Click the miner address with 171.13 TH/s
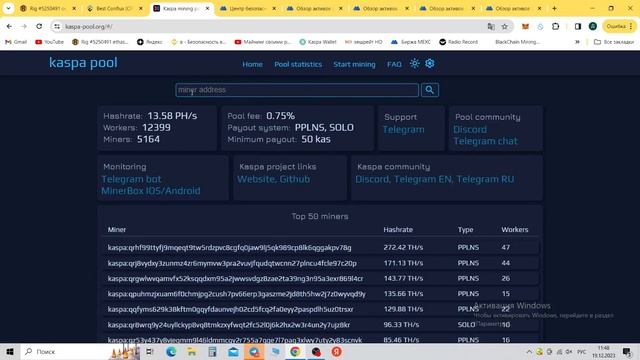The height and width of the screenshot is (360, 640). click(232, 263)
